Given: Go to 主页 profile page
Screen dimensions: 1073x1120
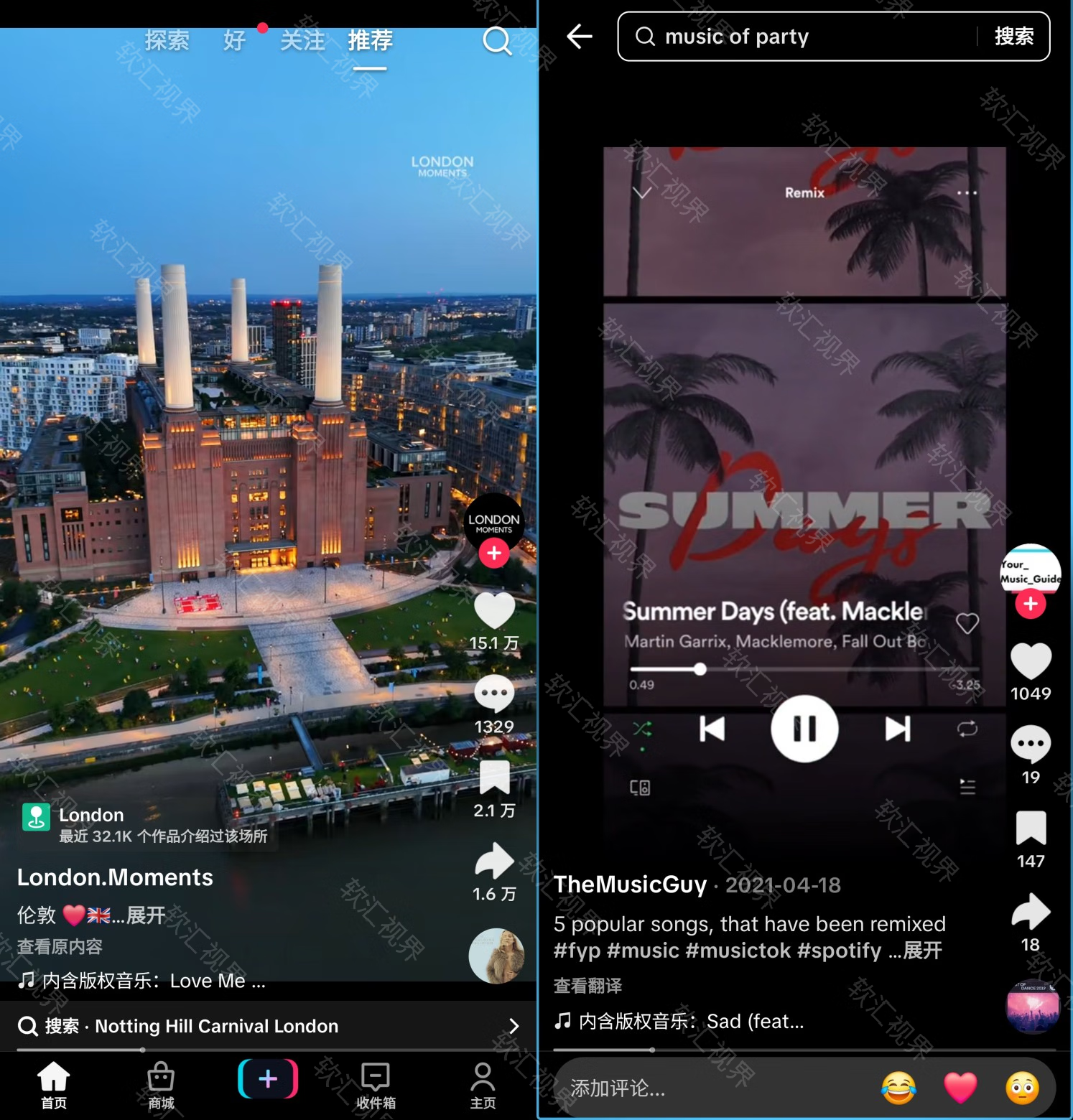Looking at the screenshot, I should [x=483, y=1085].
